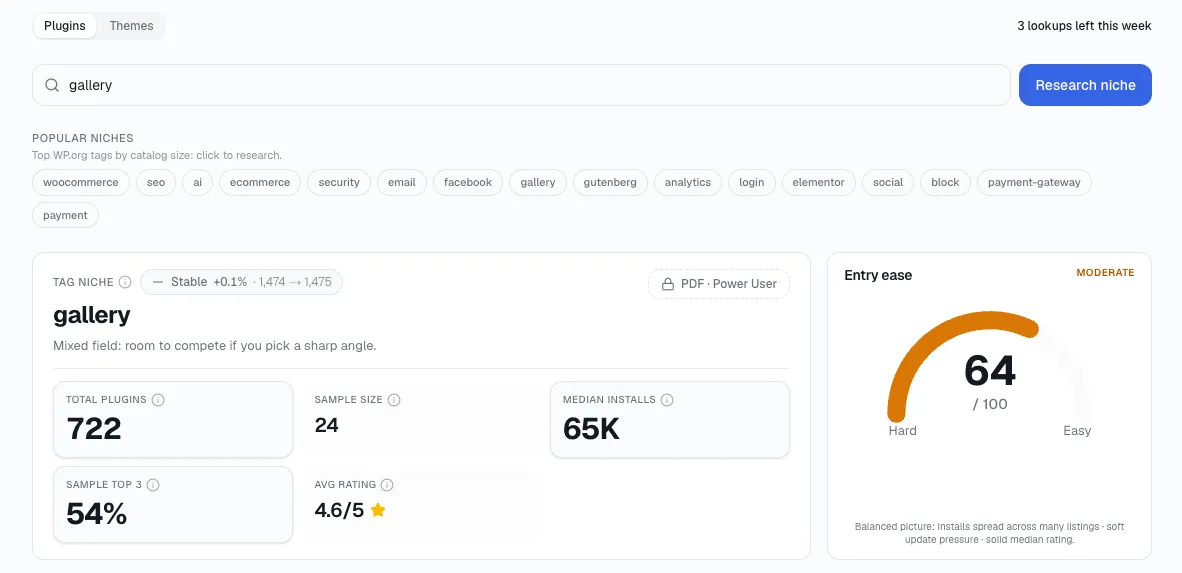Click the info icon beside TOTAL PLUGINS
The height and width of the screenshot is (573, 1182).
(158, 400)
